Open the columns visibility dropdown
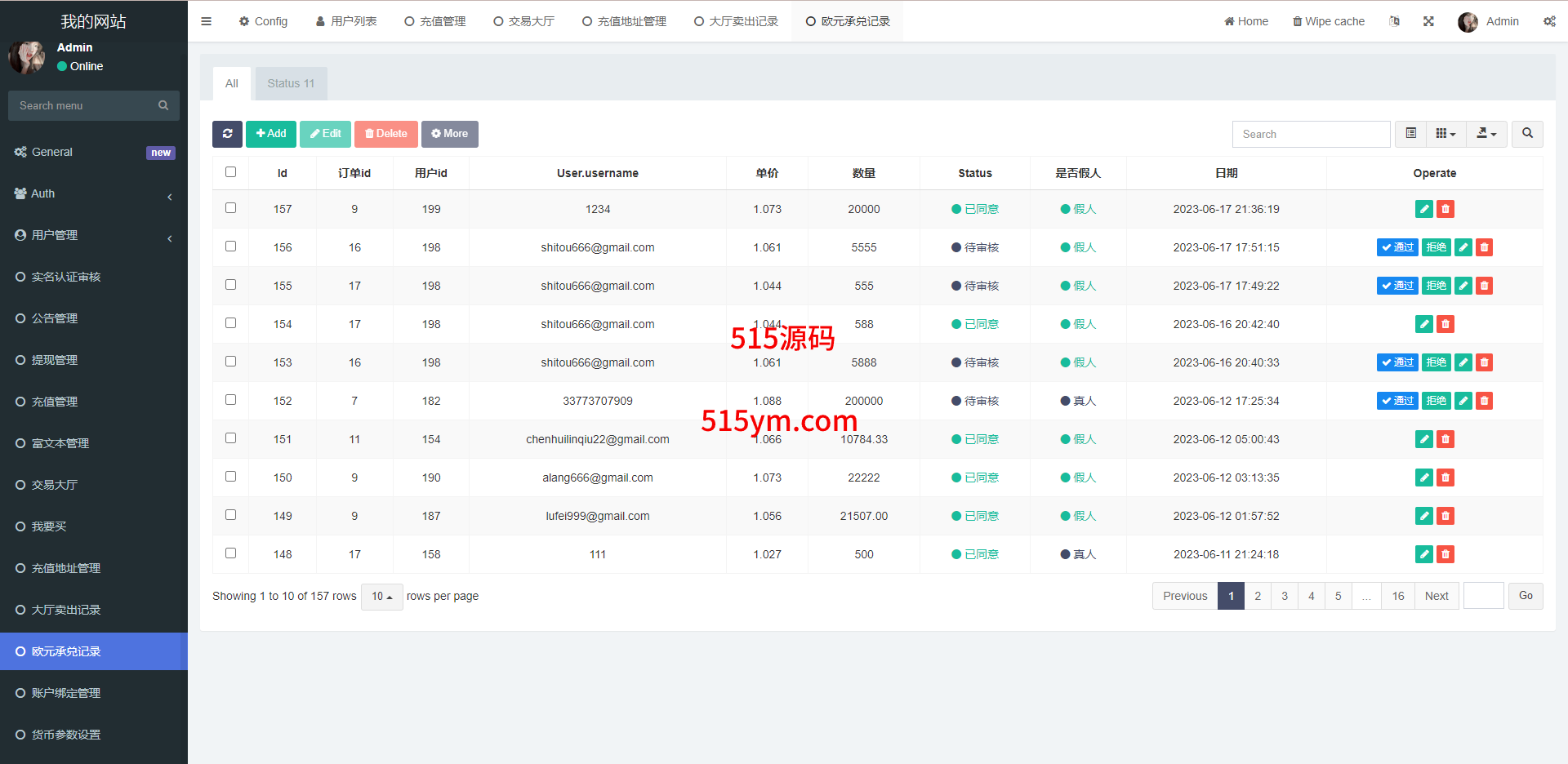 (x=1445, y=134)
